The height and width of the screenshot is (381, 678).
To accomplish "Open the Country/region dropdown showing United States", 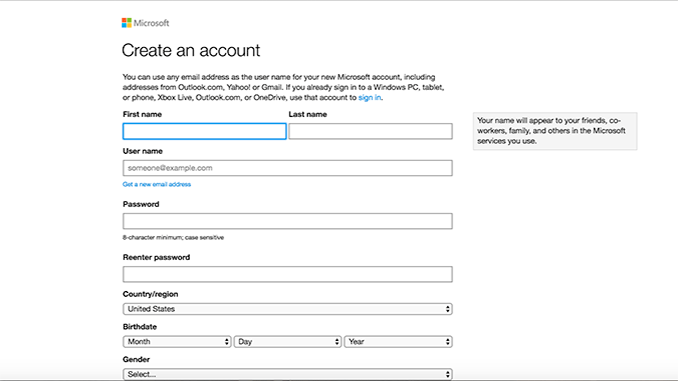I will tap(288, 309).
